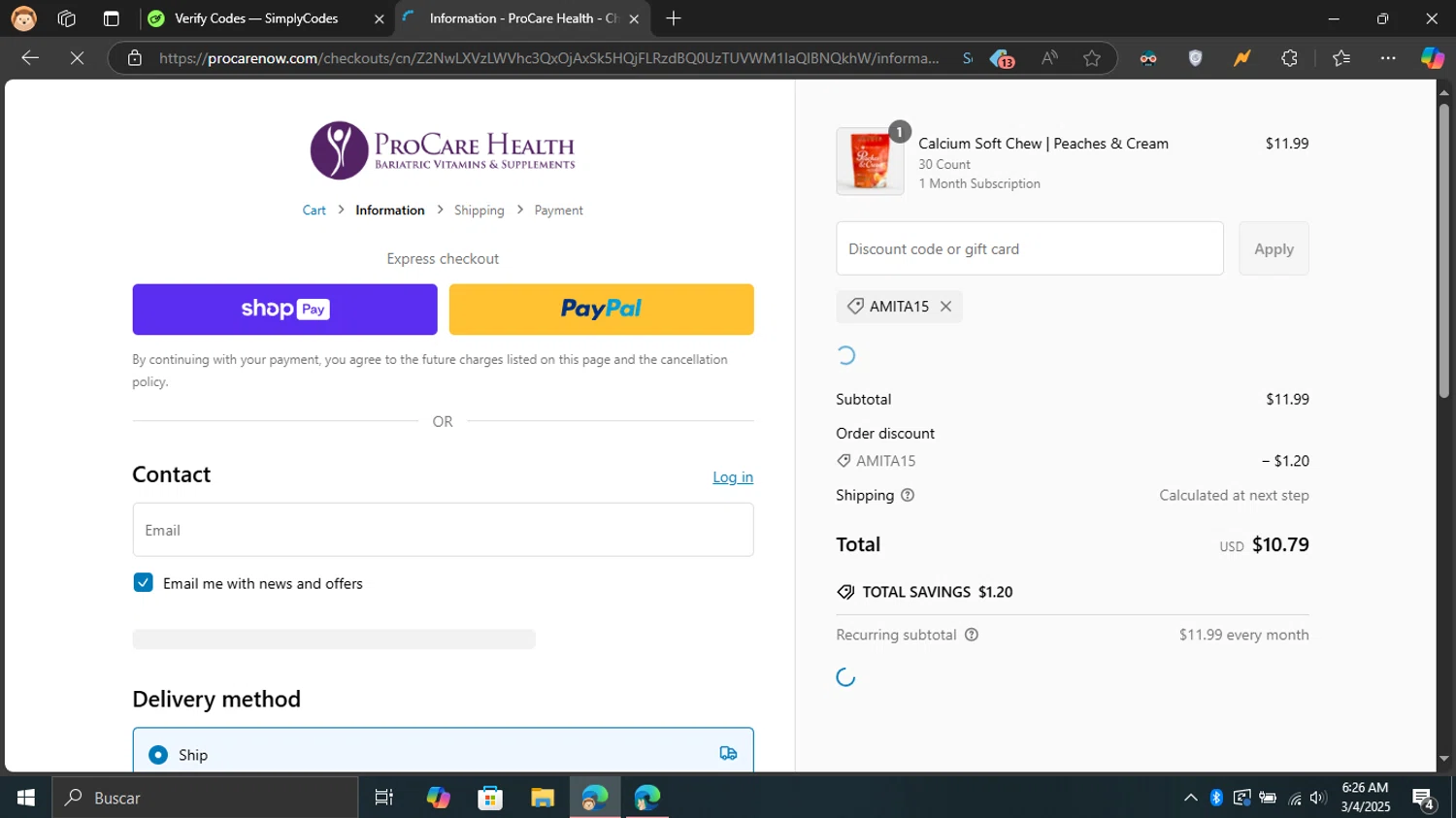
Task: Open the Extensions puzzle icon
Action: pos(1289,58)
